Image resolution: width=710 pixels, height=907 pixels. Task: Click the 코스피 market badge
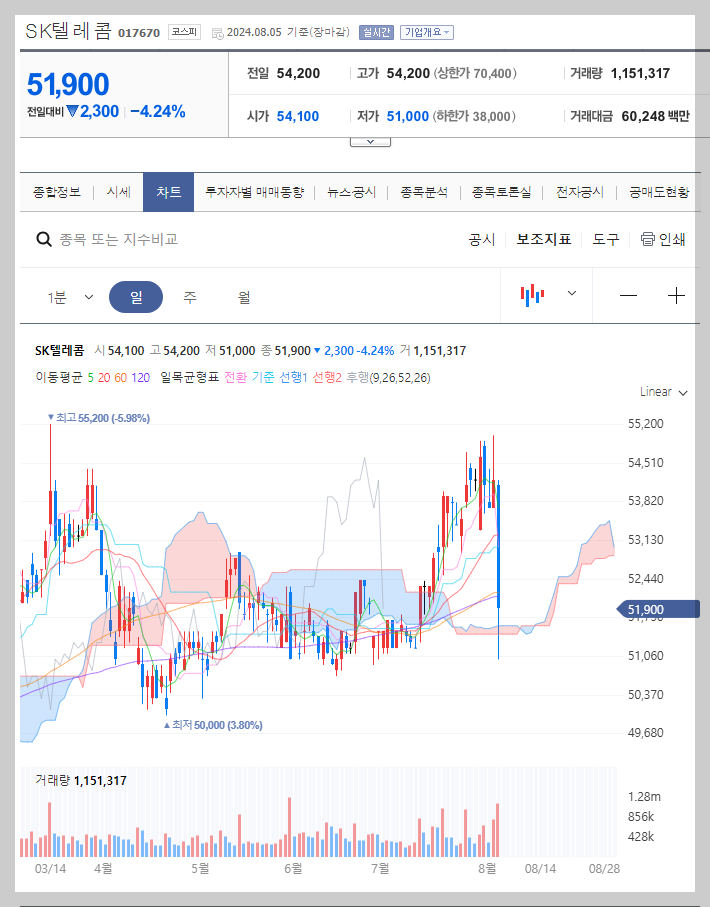tap(185, 32)
